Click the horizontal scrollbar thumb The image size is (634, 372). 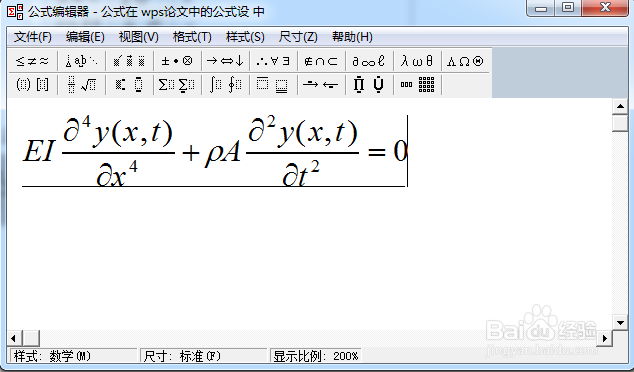(x=31, y=338)
